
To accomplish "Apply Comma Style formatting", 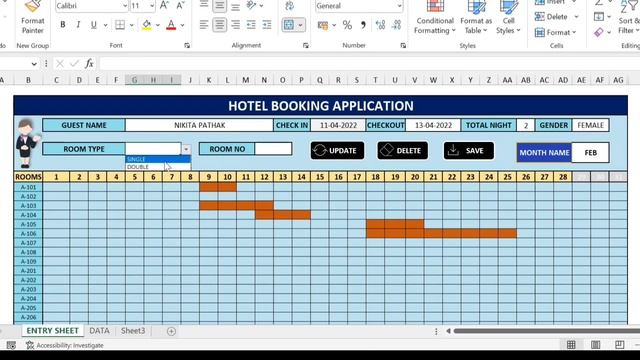I will [x=363, y=25].
